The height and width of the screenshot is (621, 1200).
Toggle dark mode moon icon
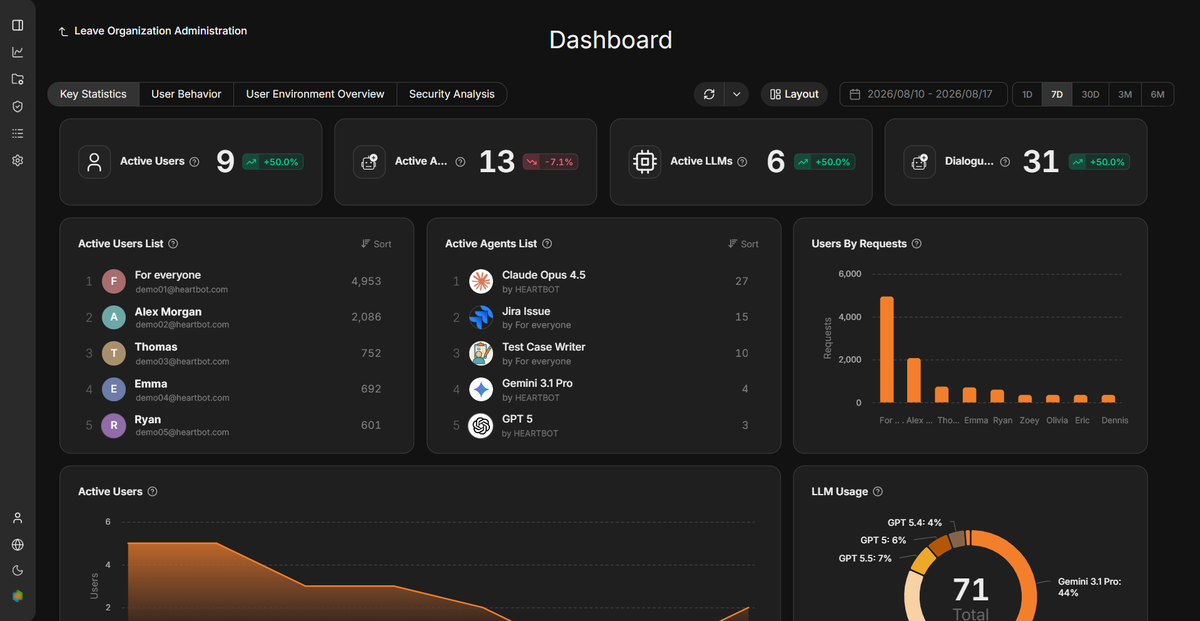[x=17, y=571]
